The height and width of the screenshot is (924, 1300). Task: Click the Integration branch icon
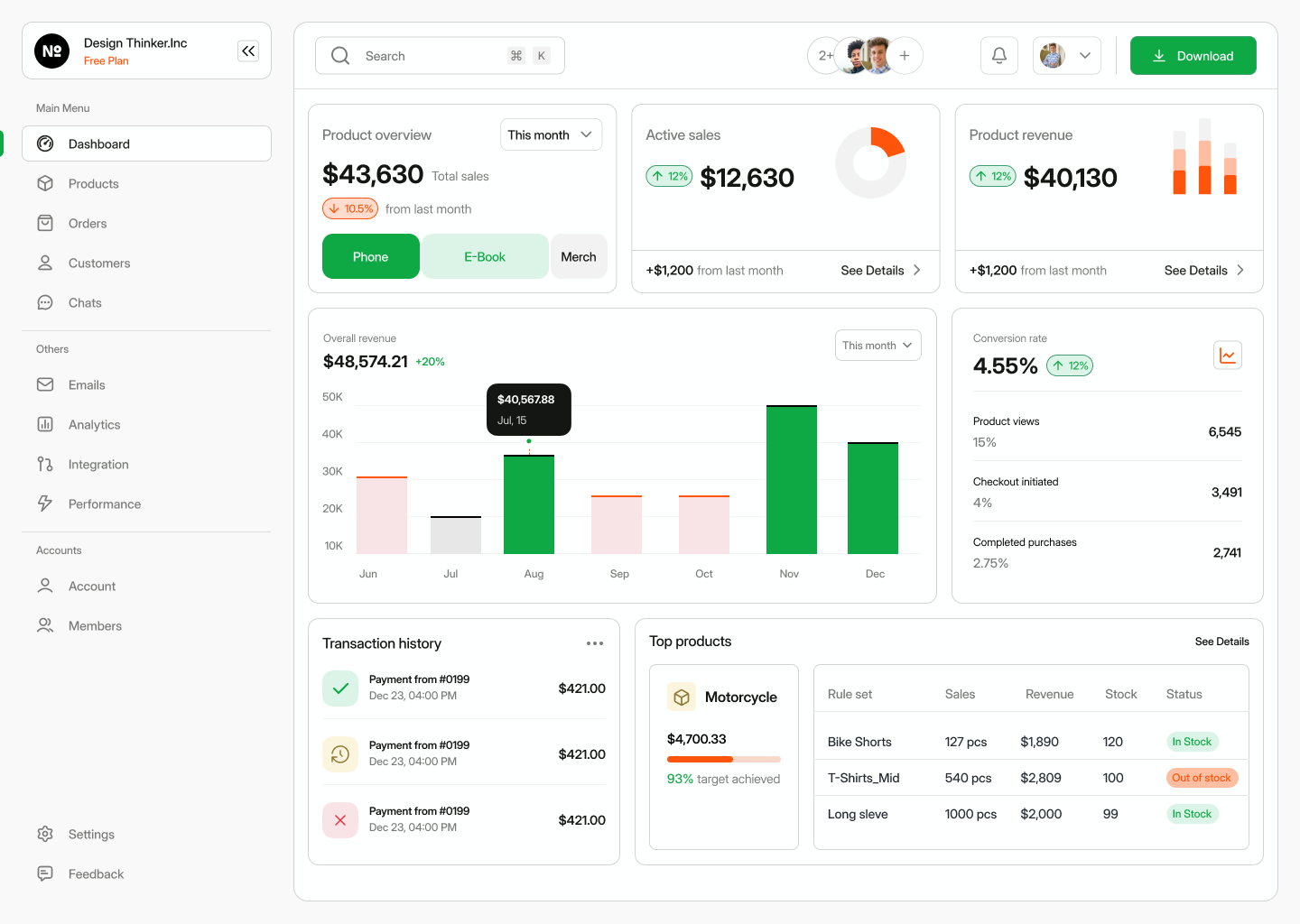point(45,464)
